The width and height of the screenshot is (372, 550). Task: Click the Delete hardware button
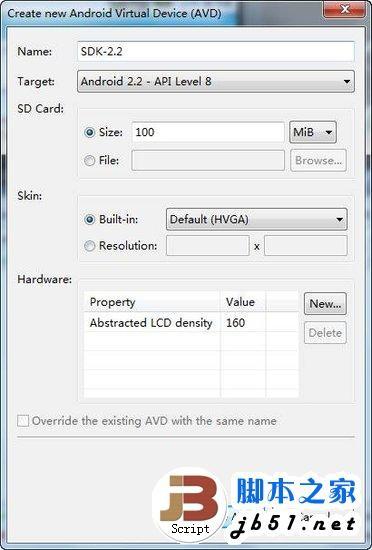point(325,333)
